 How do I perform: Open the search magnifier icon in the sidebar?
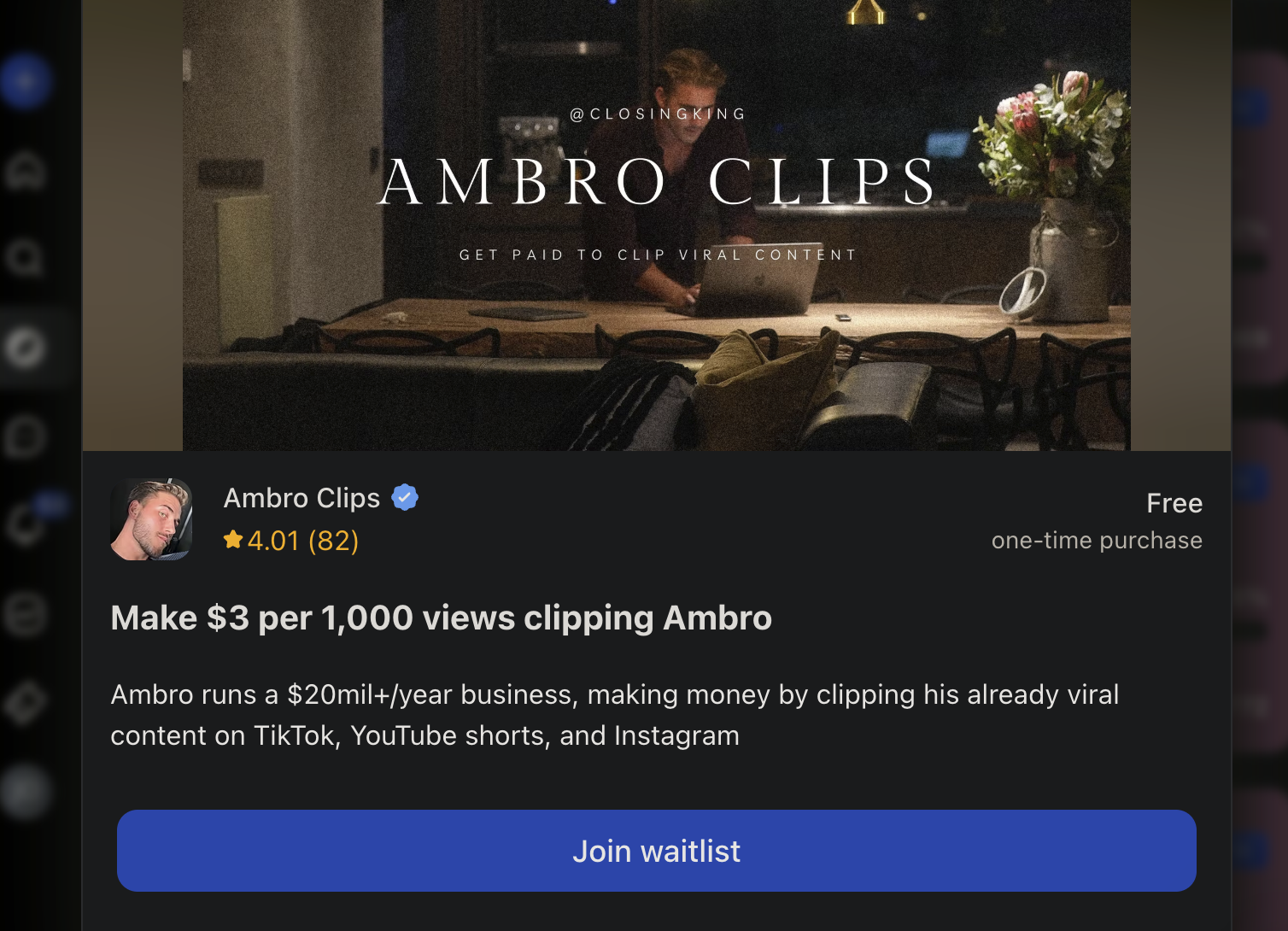coord(25,257)
